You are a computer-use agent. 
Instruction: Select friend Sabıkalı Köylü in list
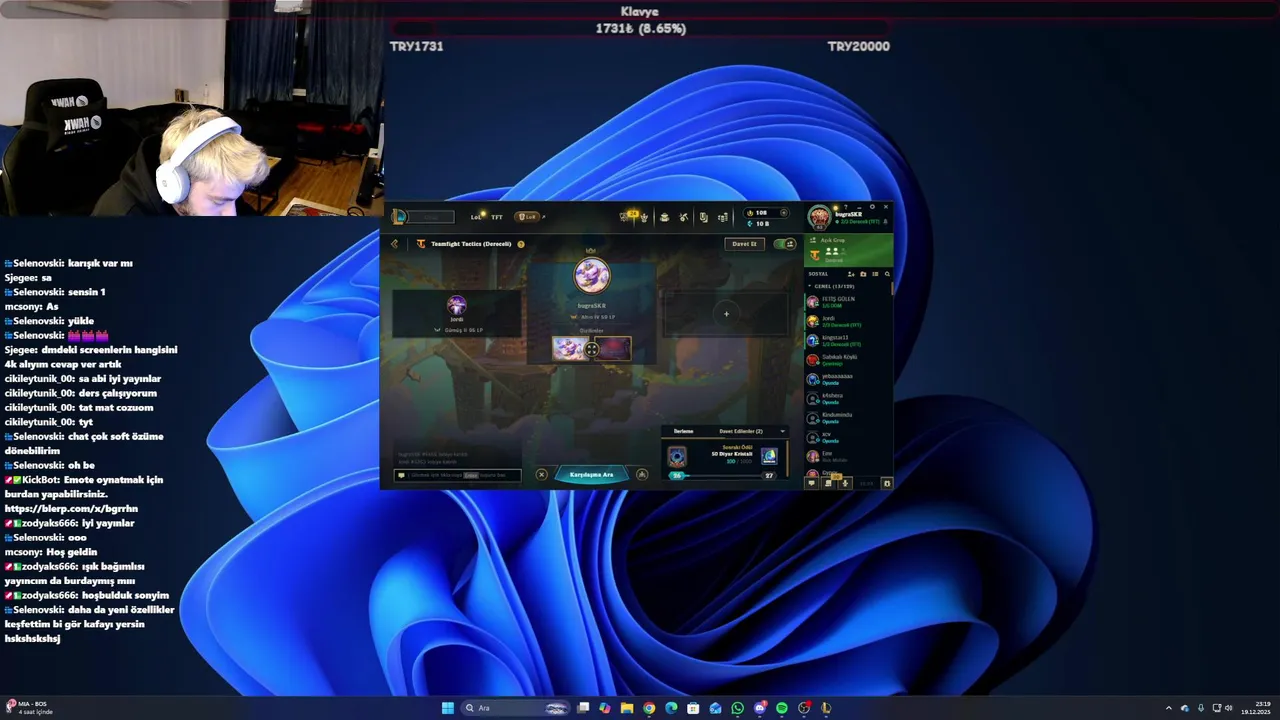pos(848,360)
